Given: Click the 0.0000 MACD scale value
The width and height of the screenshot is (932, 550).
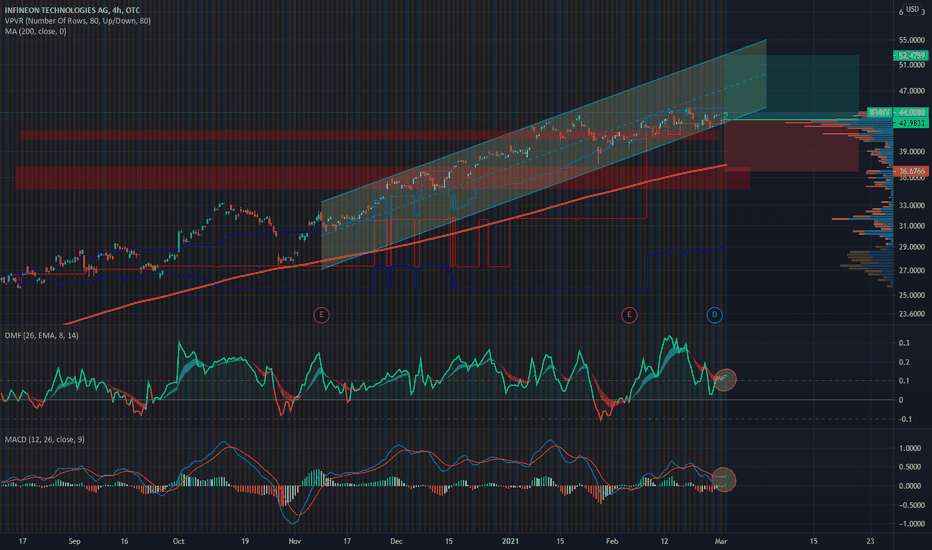Looking at the screenshot, I should (910, 486).
